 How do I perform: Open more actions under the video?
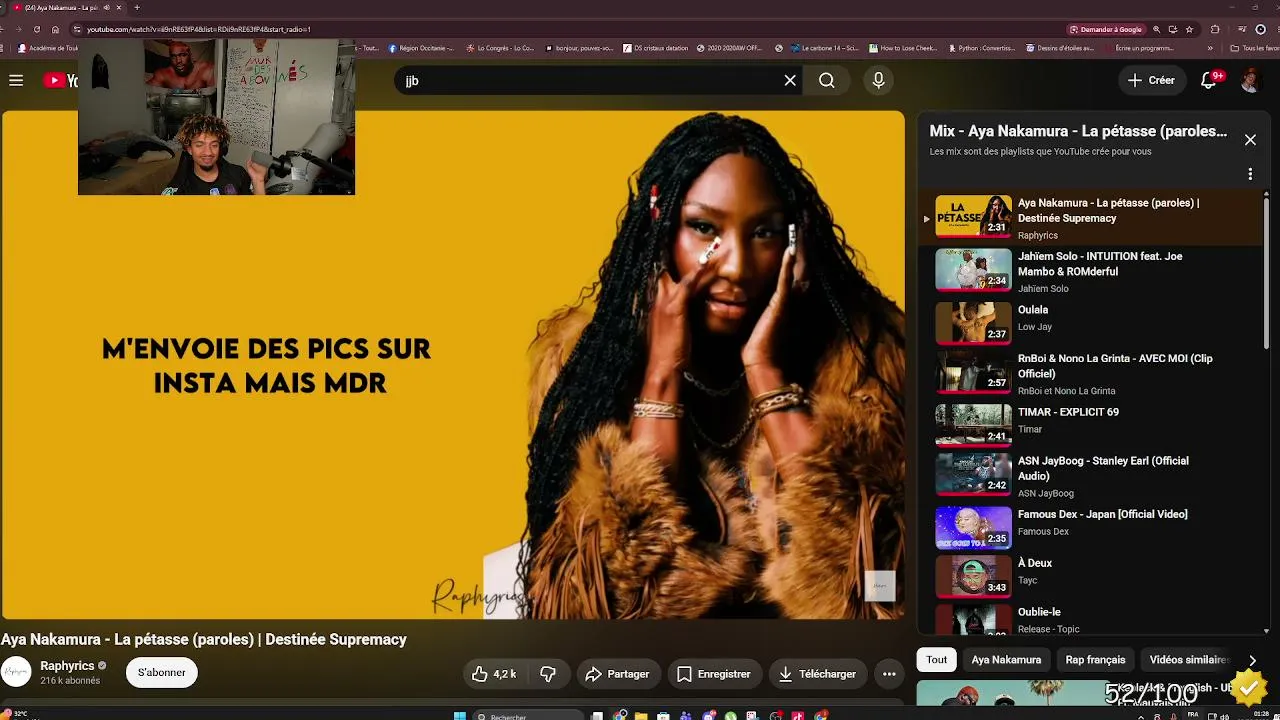pyautogui.click(x=889, y=674)
